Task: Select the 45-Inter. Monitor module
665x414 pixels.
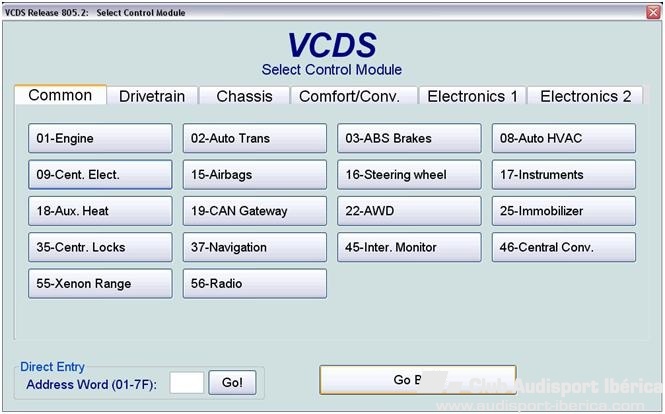Action: pyautogui.click(x=409, y=247)
